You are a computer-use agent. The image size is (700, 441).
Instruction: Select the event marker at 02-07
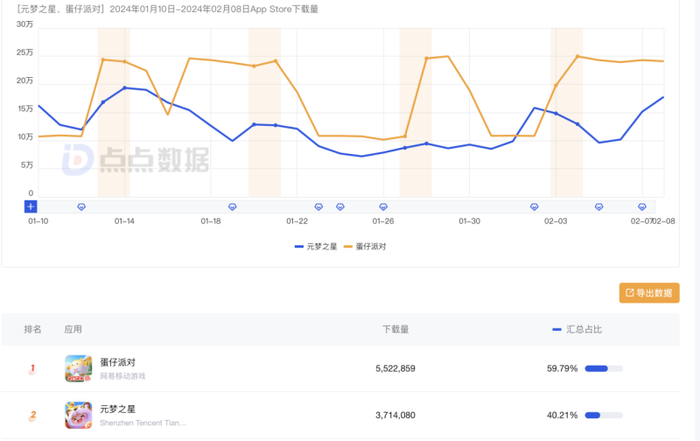coord(643,207)
